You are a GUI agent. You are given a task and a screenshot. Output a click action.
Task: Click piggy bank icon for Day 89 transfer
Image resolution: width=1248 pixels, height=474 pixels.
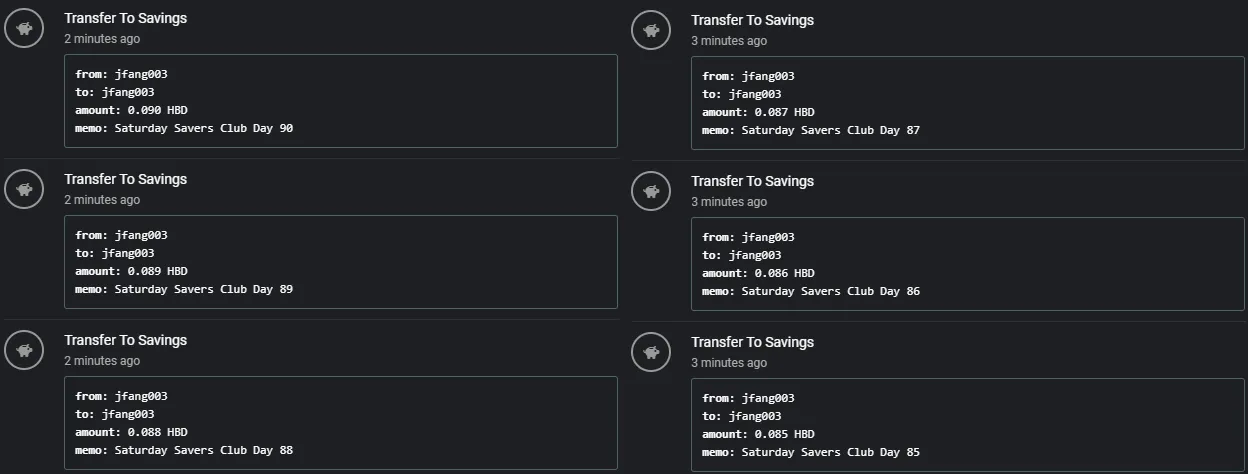tap(24, 189)
